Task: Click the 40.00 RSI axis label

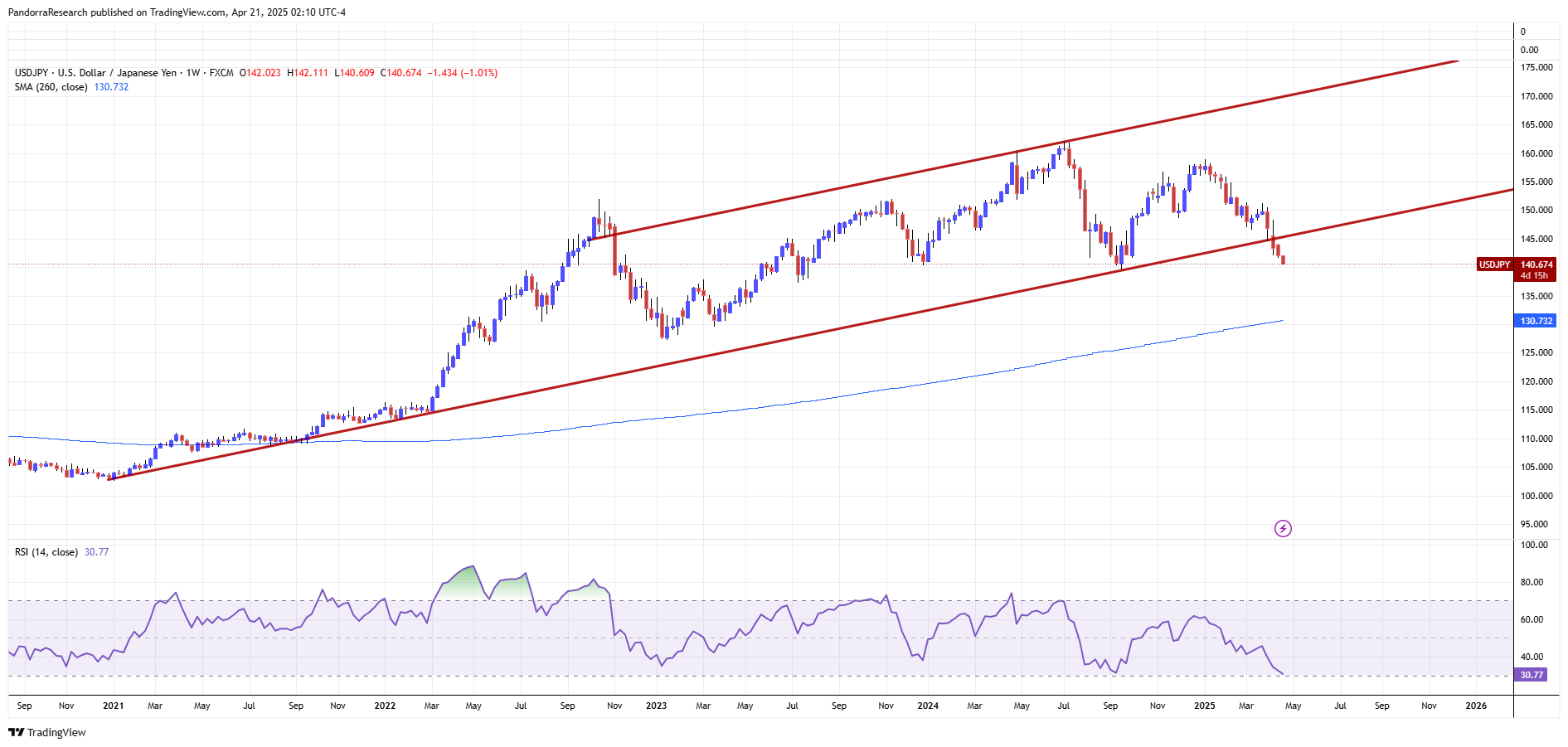Action: pos(1532,657)
